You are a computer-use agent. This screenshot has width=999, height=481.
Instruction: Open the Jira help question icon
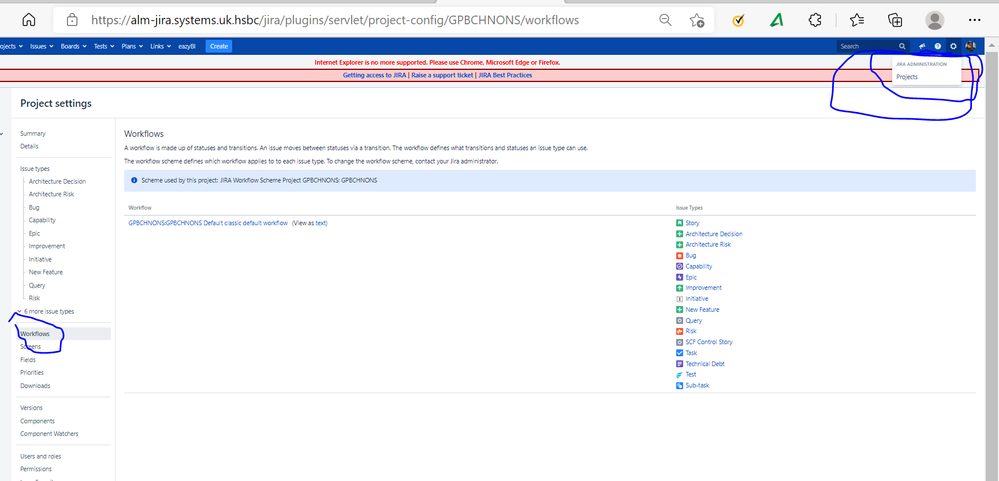click(938, 47)
